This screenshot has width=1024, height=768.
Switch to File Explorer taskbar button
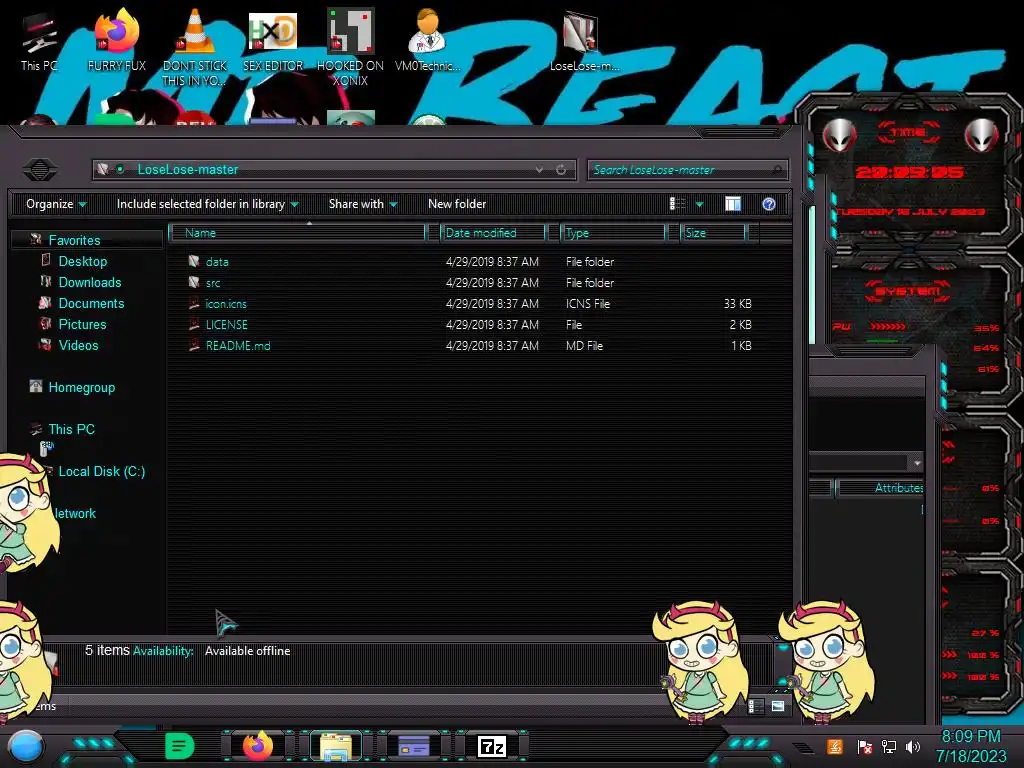click(x=336, y=746)
